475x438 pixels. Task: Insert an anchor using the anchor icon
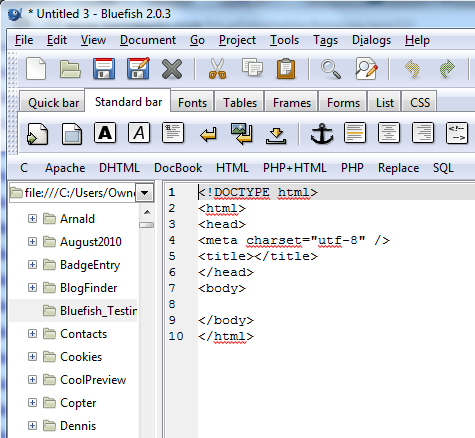(x=322, y=133)
